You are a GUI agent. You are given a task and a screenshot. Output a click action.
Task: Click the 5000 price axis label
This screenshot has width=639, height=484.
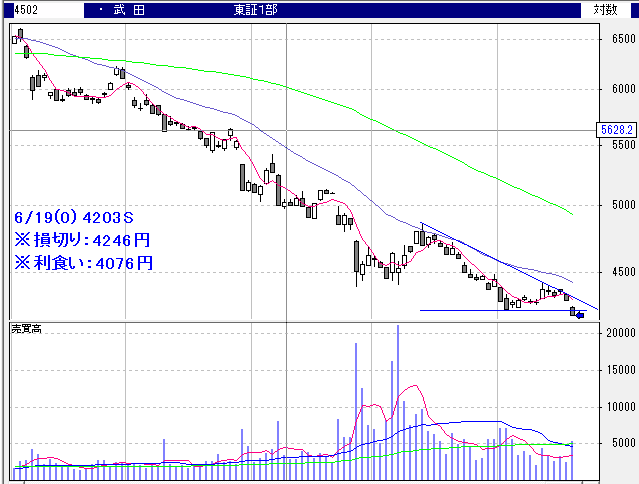coord(617,205)
